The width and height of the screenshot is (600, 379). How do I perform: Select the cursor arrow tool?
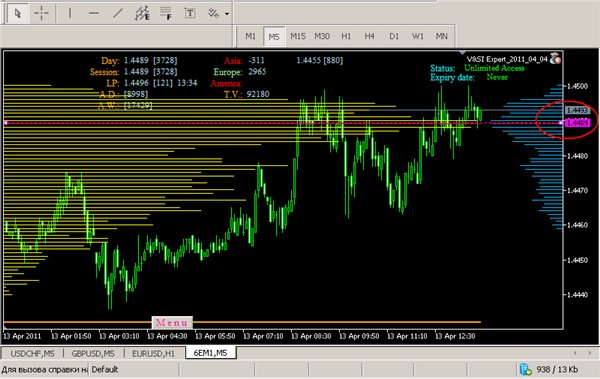pyautogui.click(x=17, y=13)
